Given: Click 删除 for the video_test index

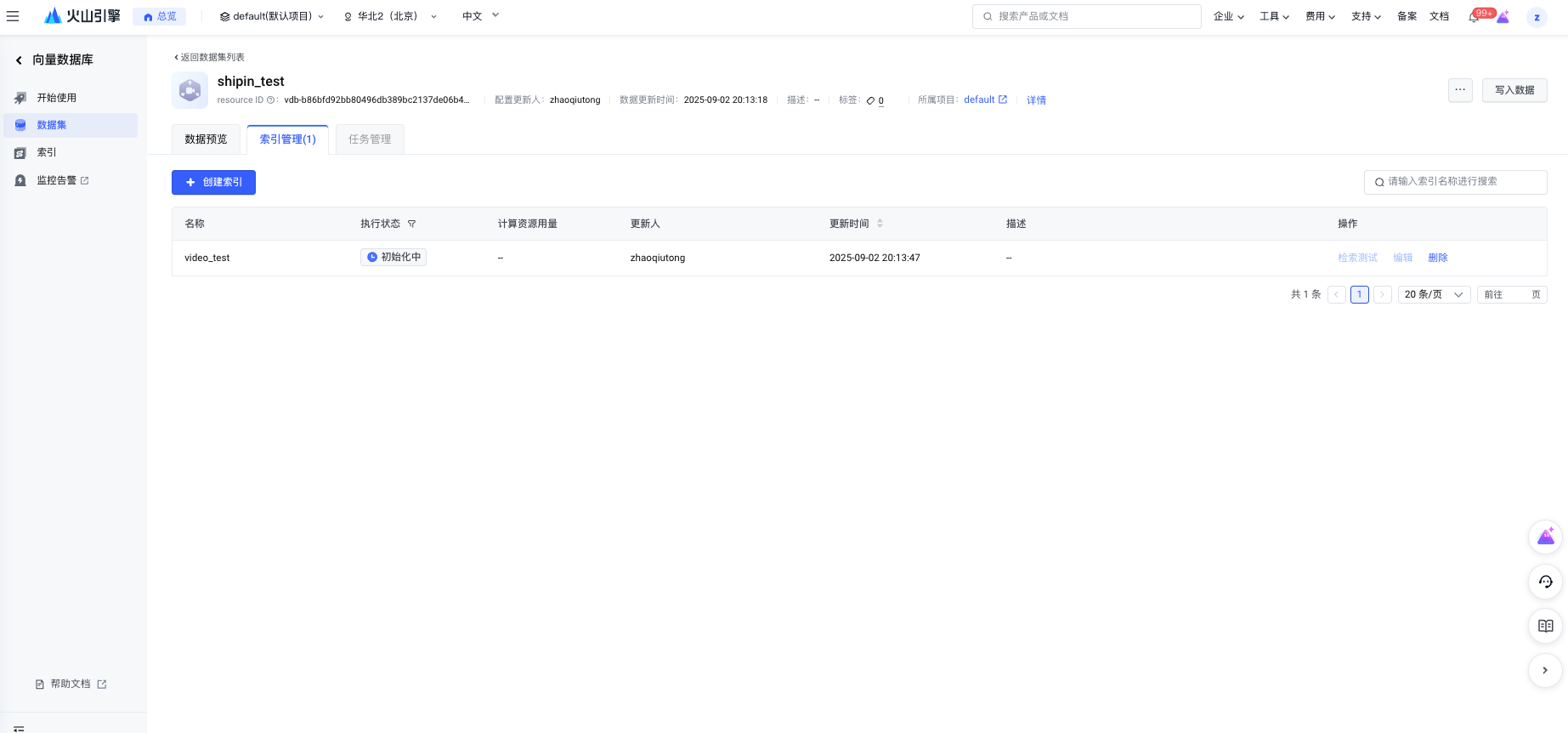Looking at the screenshot, I should click(1438, 258).
